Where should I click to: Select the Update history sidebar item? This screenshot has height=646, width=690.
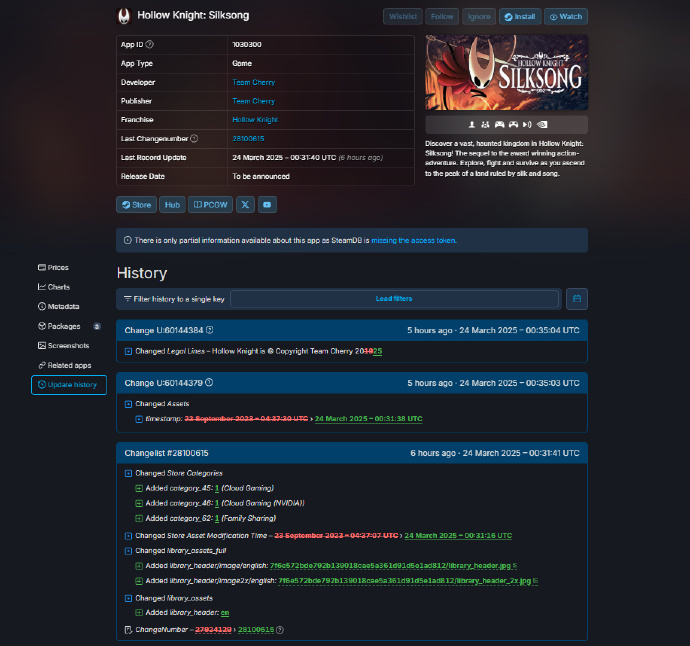[69, 385]
